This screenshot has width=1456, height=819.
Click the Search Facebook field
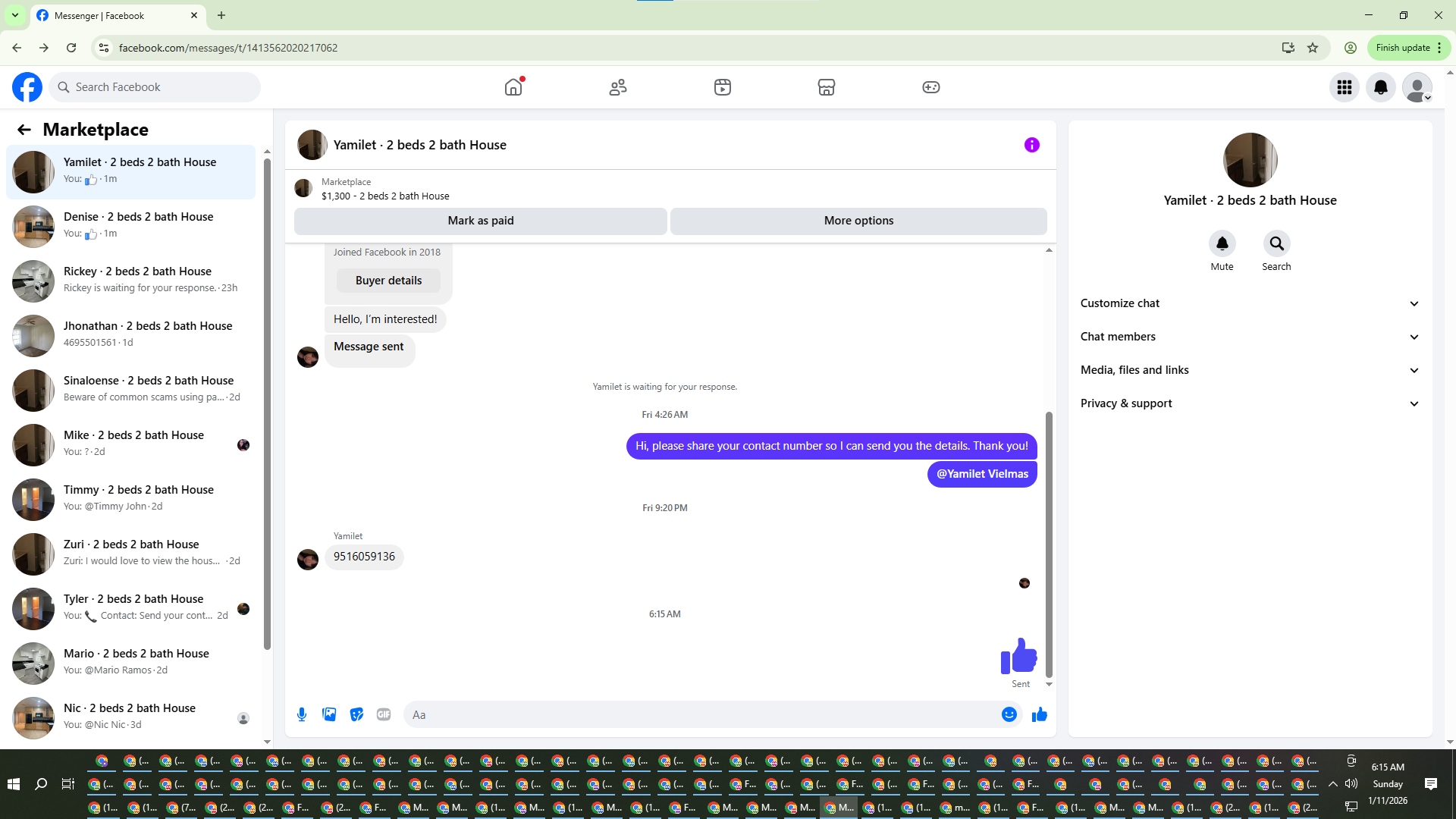[155, 87]
